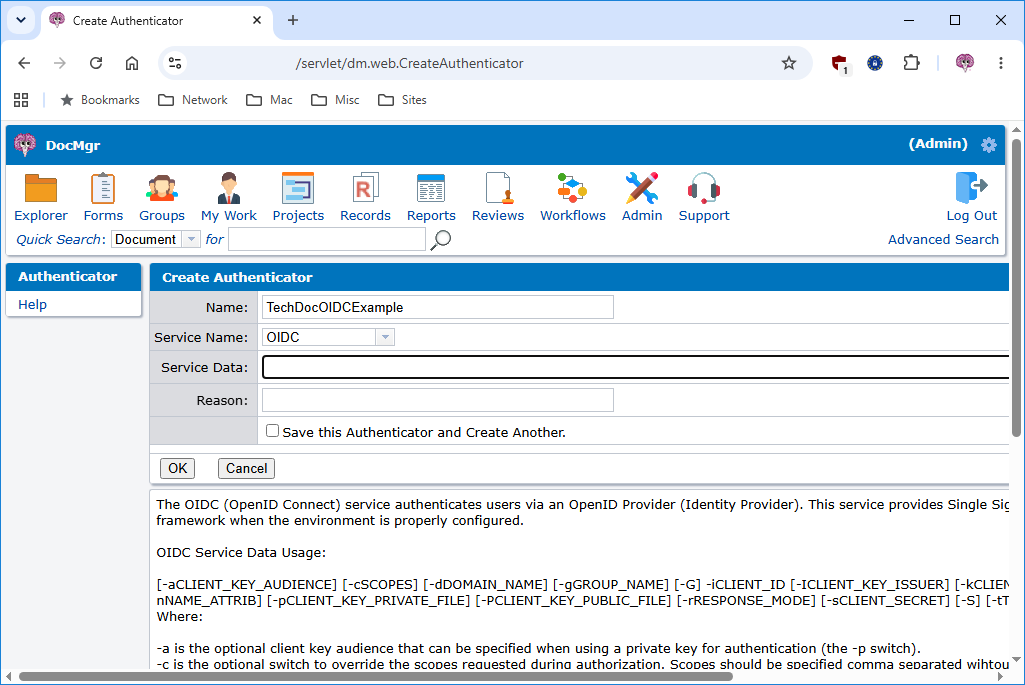Open the Records icon
This screenshot has width=1025, height=685.
coord(365,189)
